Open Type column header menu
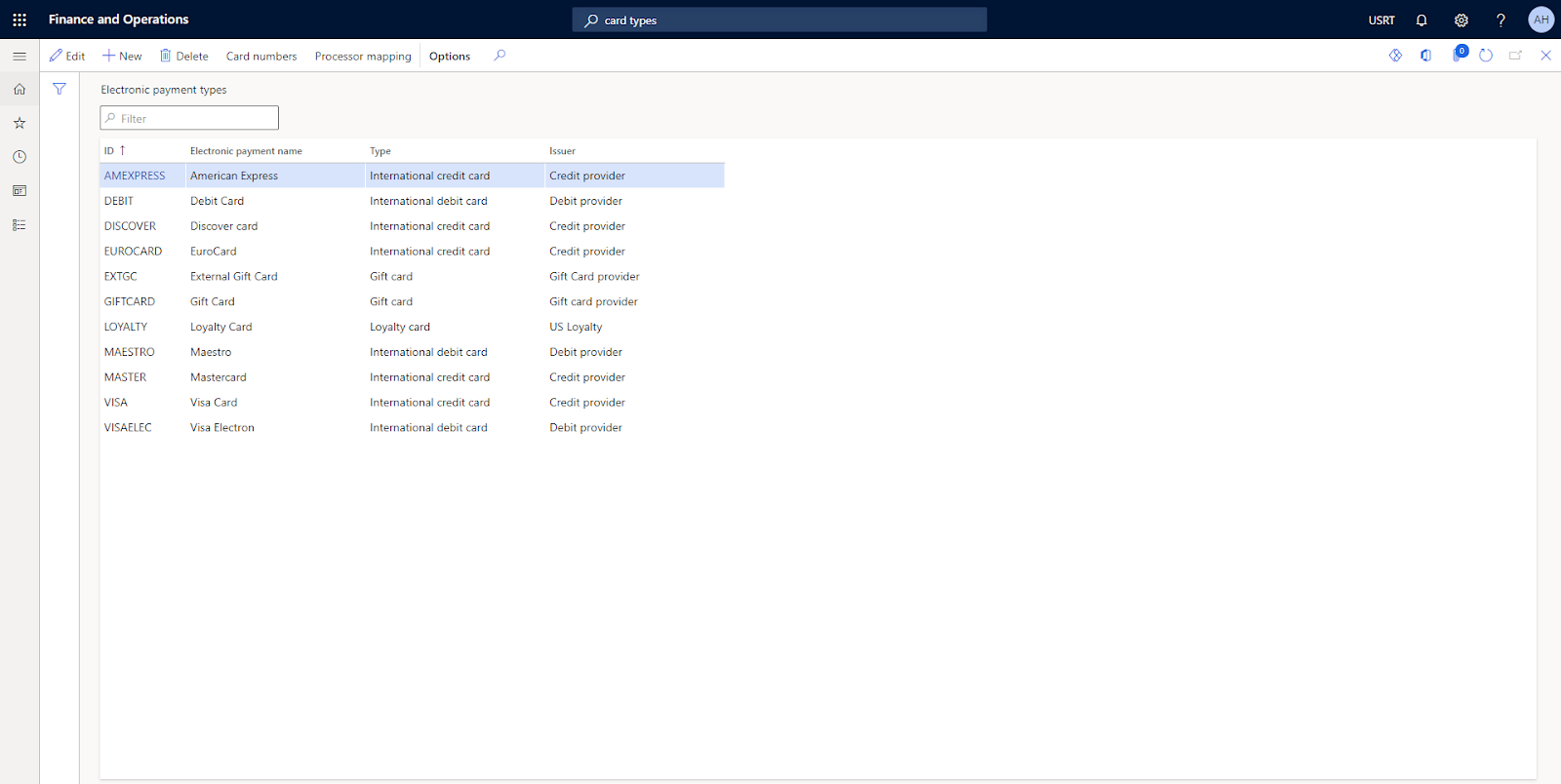Image resolution: width=1561 pixels, height=784 pixels. pos(380,151)
